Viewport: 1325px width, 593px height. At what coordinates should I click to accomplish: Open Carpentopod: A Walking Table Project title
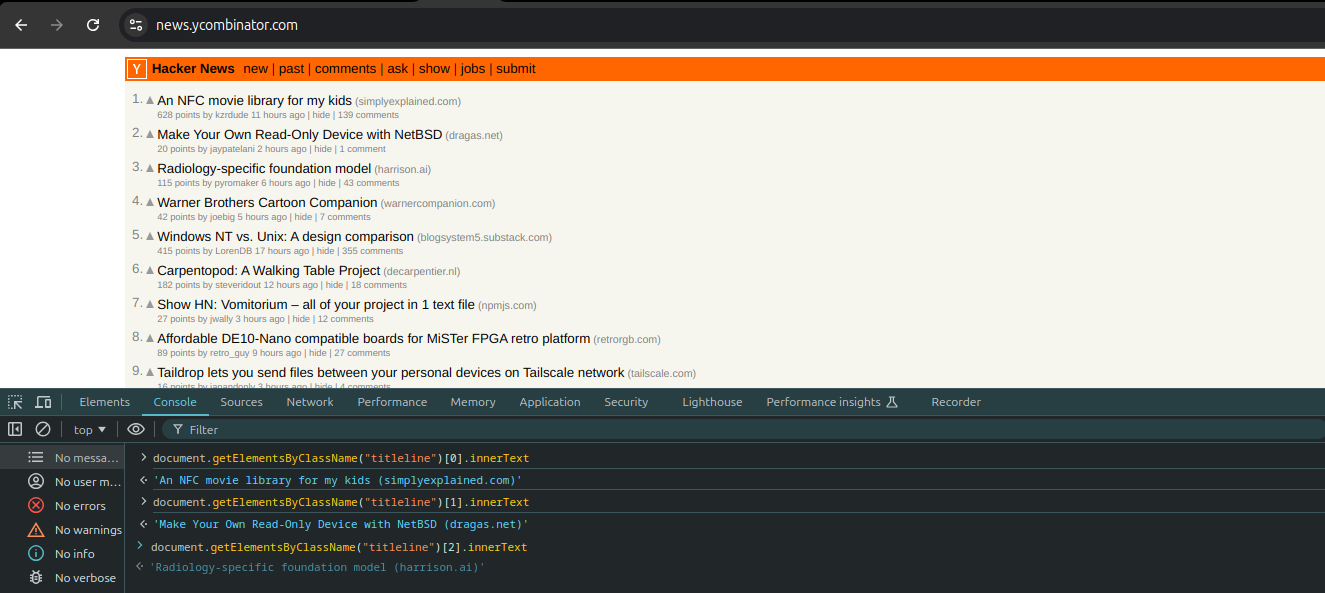[269, 271]
